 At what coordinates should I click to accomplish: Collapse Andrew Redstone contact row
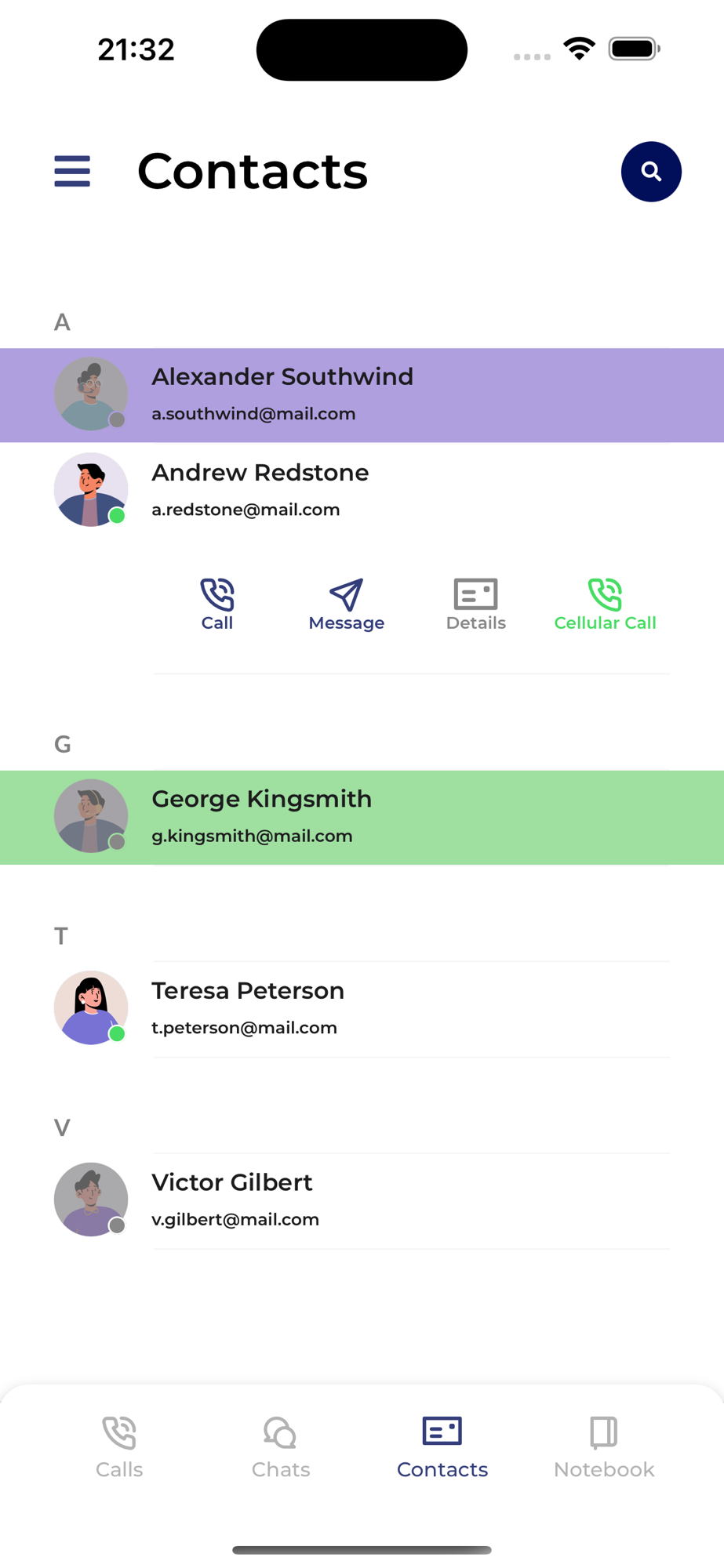(362, 490)
